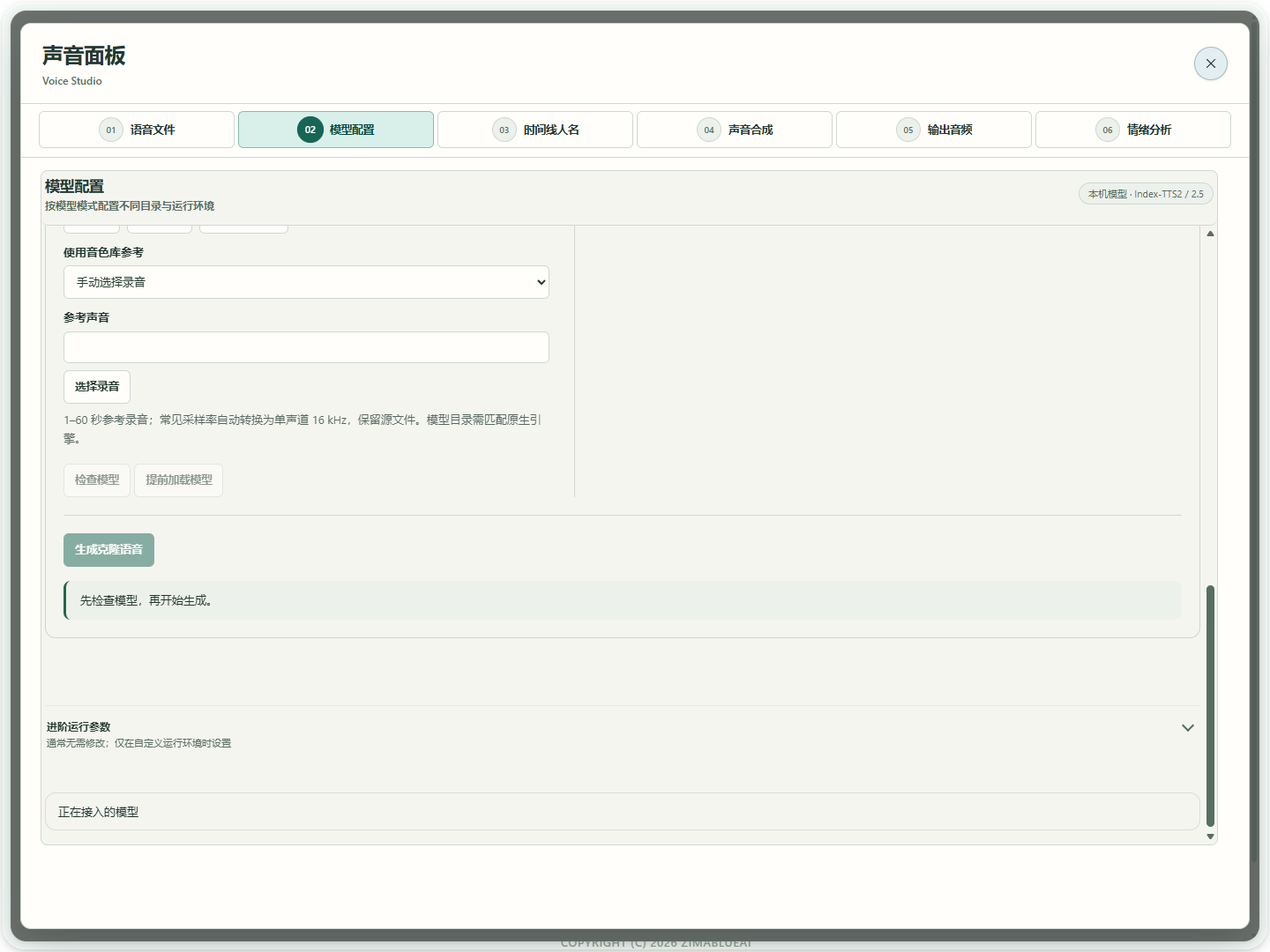This screenshot has width=1270, height=952.
Task: Click the vertical scrollbar thumb
Action: click(1210, 706)
